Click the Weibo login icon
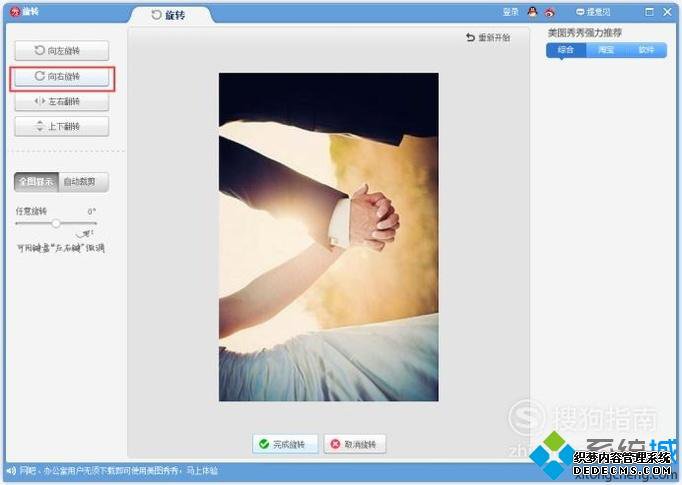The image size is (682, 485). 550,12
